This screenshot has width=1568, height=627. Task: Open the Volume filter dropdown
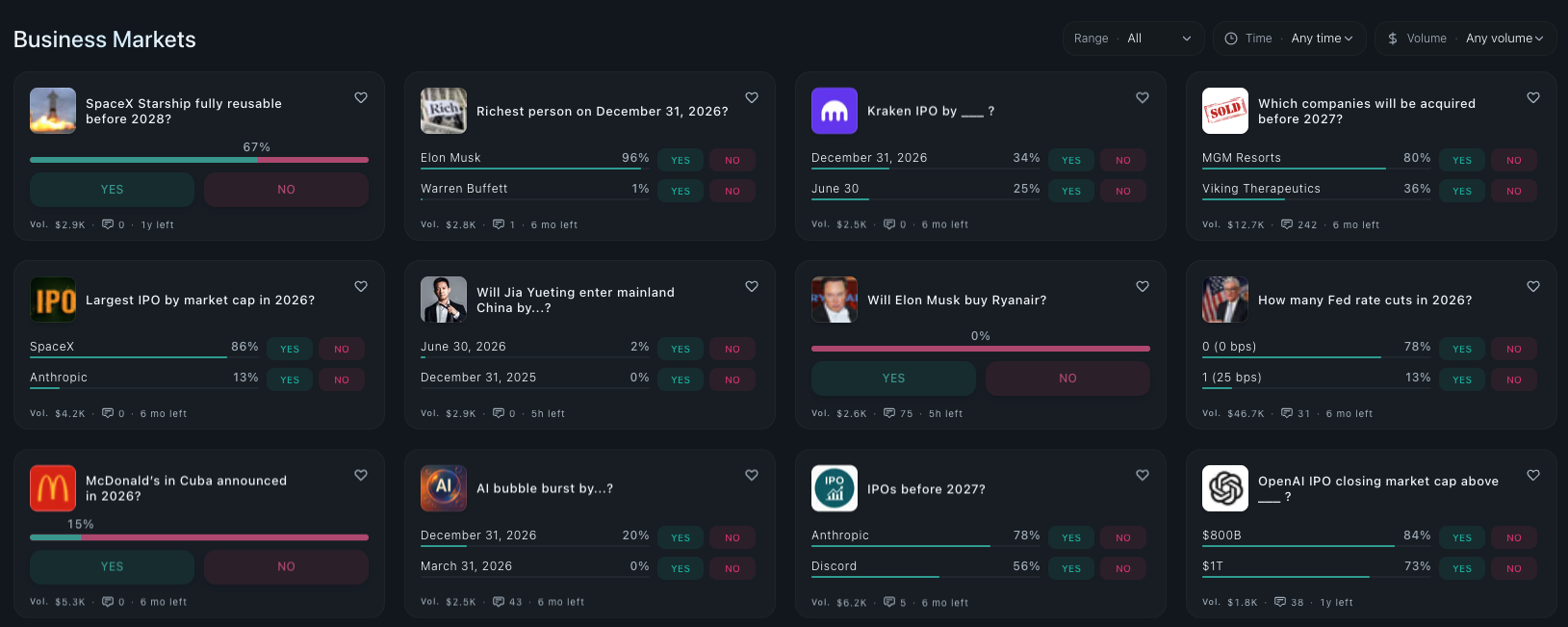1465,39
